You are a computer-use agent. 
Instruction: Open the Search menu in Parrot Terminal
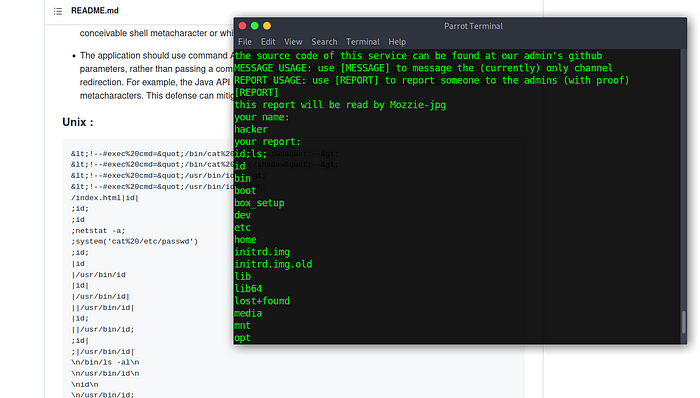pyautogui.click(x=324, y=41)
